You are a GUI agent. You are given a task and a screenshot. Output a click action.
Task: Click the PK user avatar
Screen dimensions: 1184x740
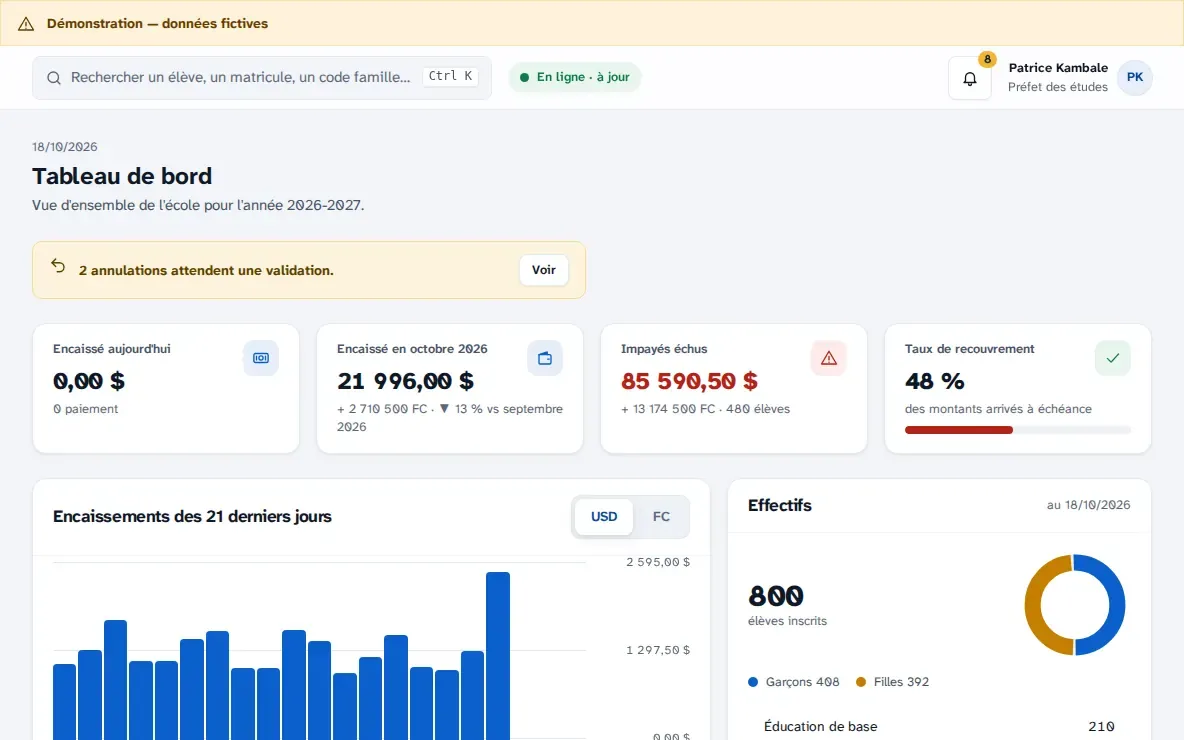[x=1134, y=77]
